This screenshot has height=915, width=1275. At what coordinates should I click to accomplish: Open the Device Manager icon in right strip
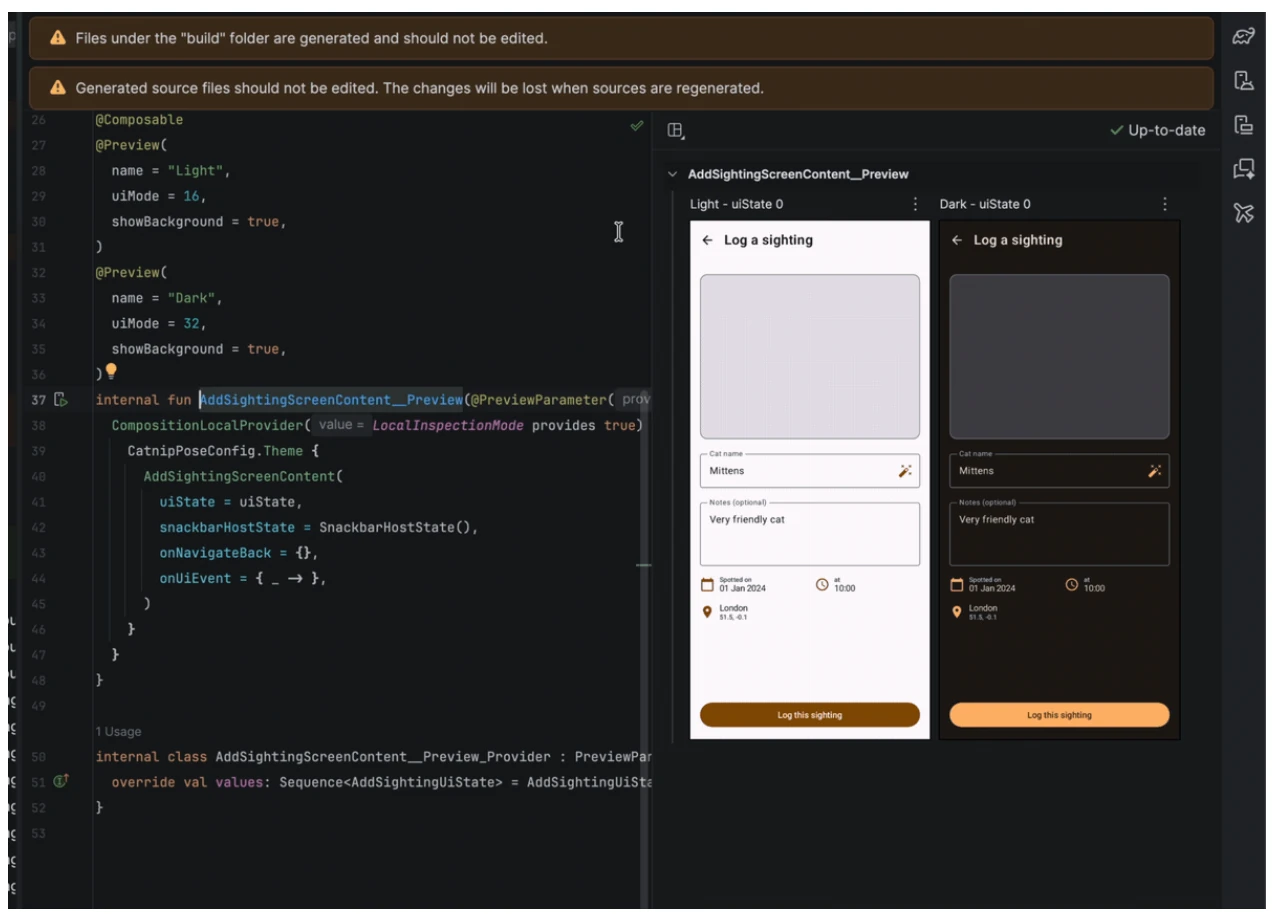pyautogui.click(x=1243, y=81)
